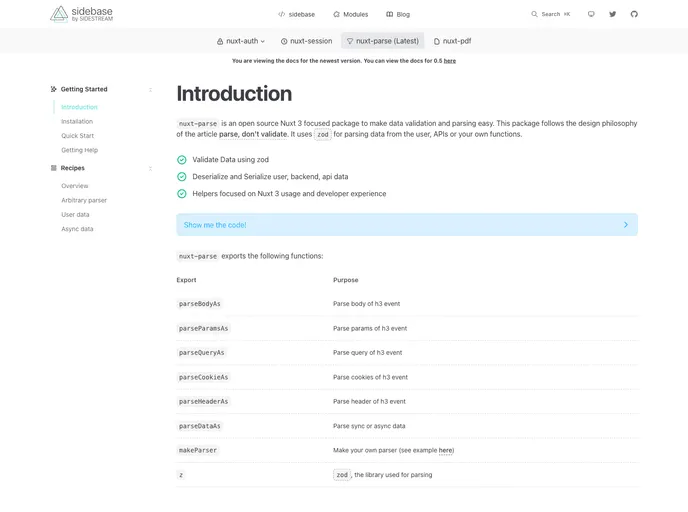This screenshot has height=512, width=688.
Task: Click the checkmark icon beside Validate Data
Action: pyautogui.click(x=182, y=160)
